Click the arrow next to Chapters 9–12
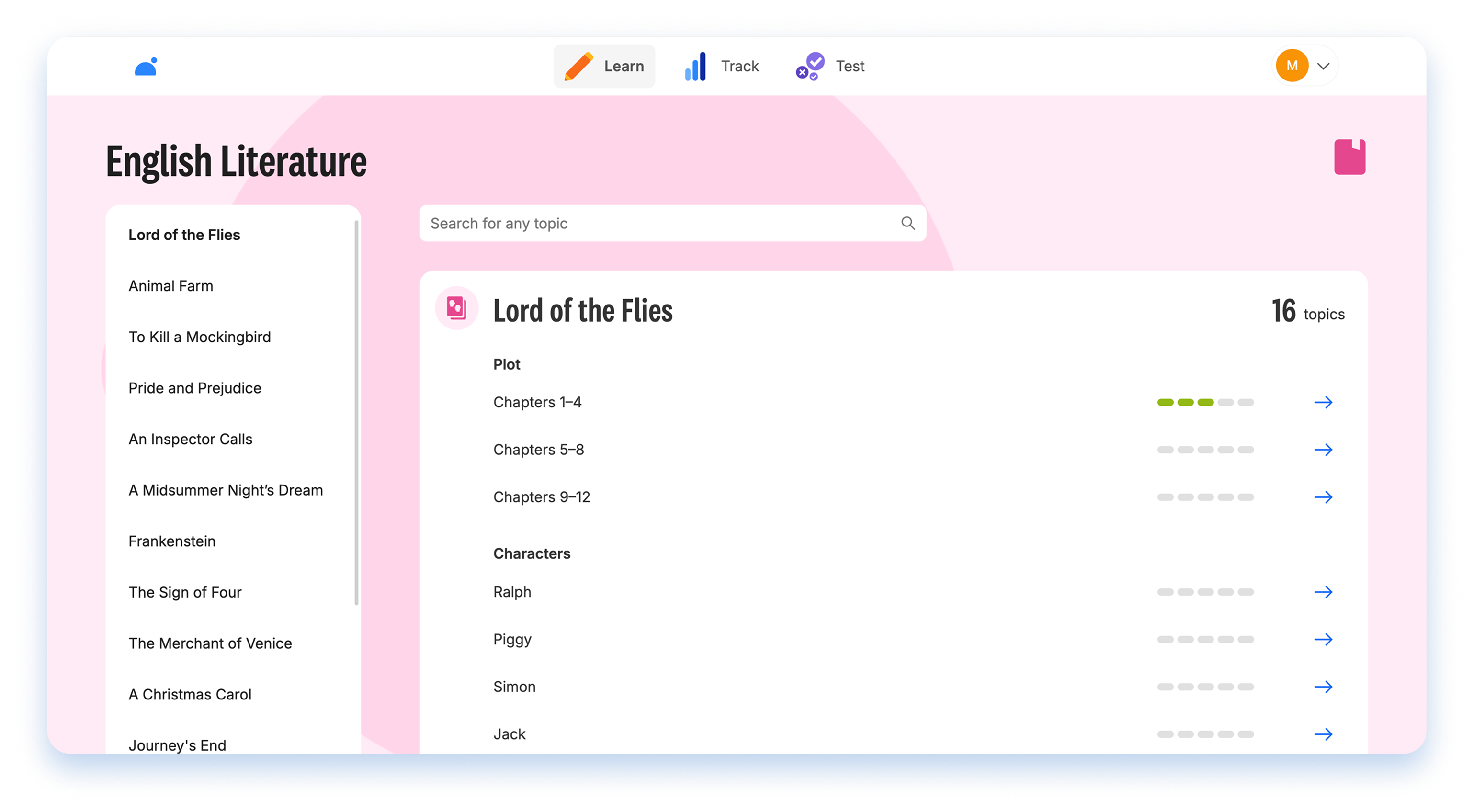1474x812 pixels. 1323,497
